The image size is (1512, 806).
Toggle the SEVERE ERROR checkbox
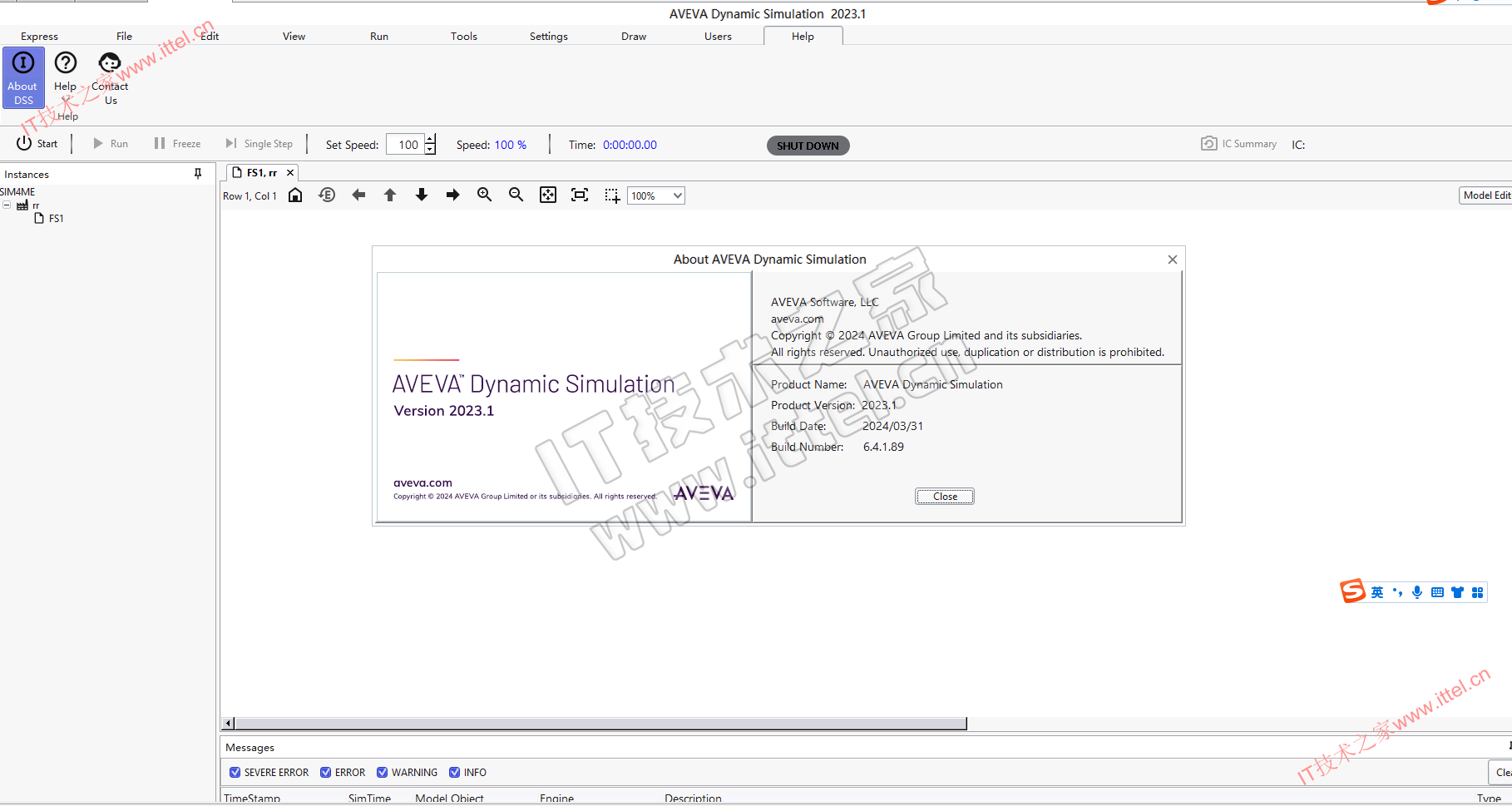tap(235, 772)
